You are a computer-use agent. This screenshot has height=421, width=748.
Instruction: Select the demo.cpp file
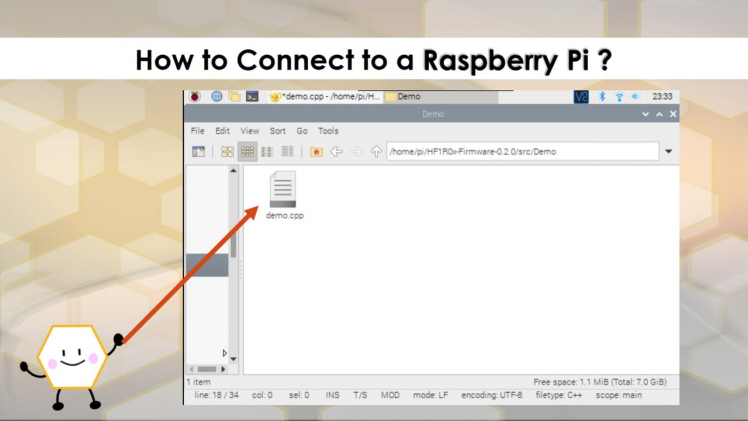click(x=284, y=195)
